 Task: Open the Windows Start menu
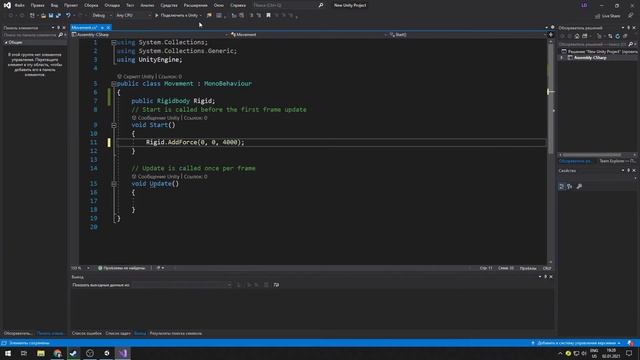[x=8, y=353]
